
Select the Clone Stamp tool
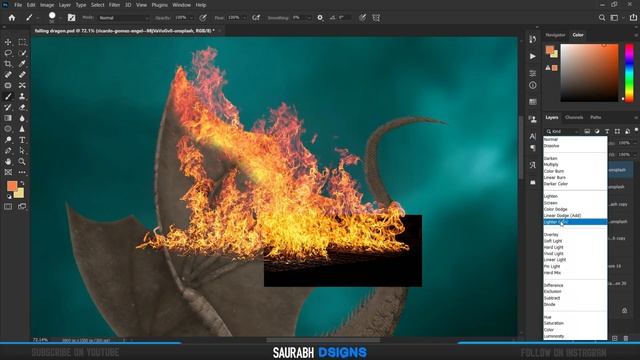point(22,96)
